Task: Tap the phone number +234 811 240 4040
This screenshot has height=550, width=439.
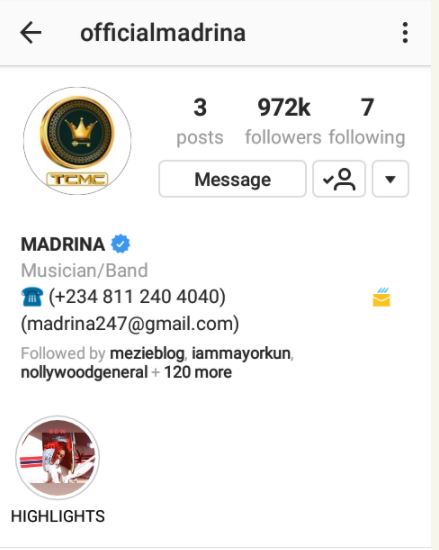Action: coord(137,297)
